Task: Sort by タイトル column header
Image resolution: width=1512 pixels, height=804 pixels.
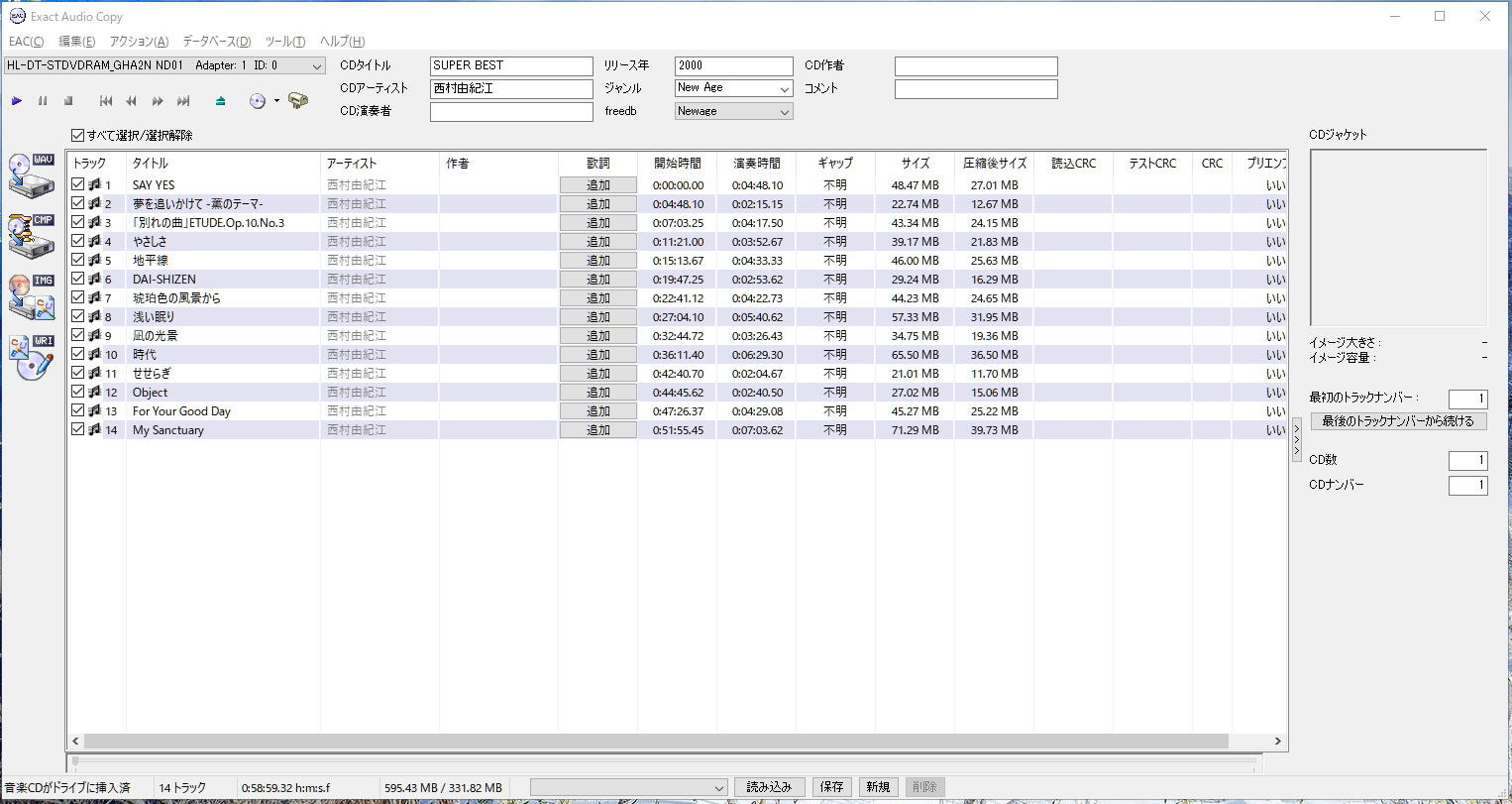Action: 223,164
